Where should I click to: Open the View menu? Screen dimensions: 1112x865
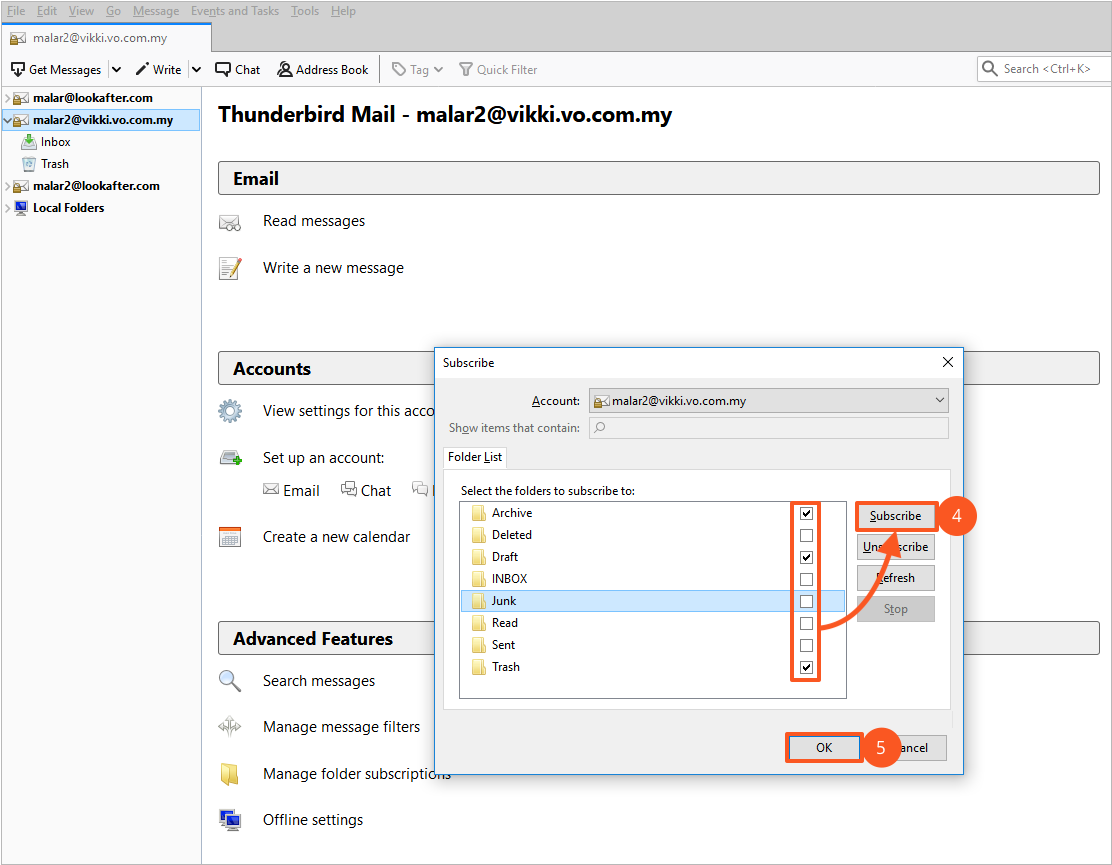(x=82, y=11)
